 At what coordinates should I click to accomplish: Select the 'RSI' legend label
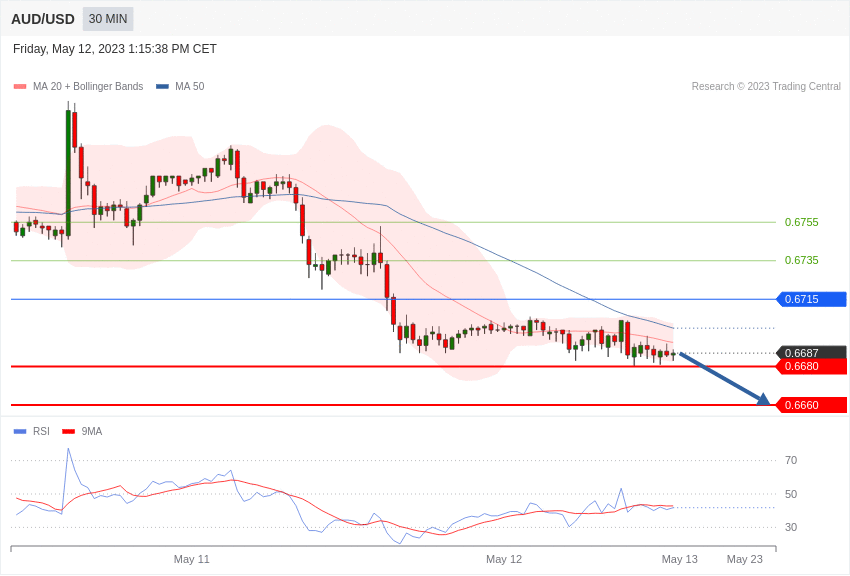pos(41,431)
